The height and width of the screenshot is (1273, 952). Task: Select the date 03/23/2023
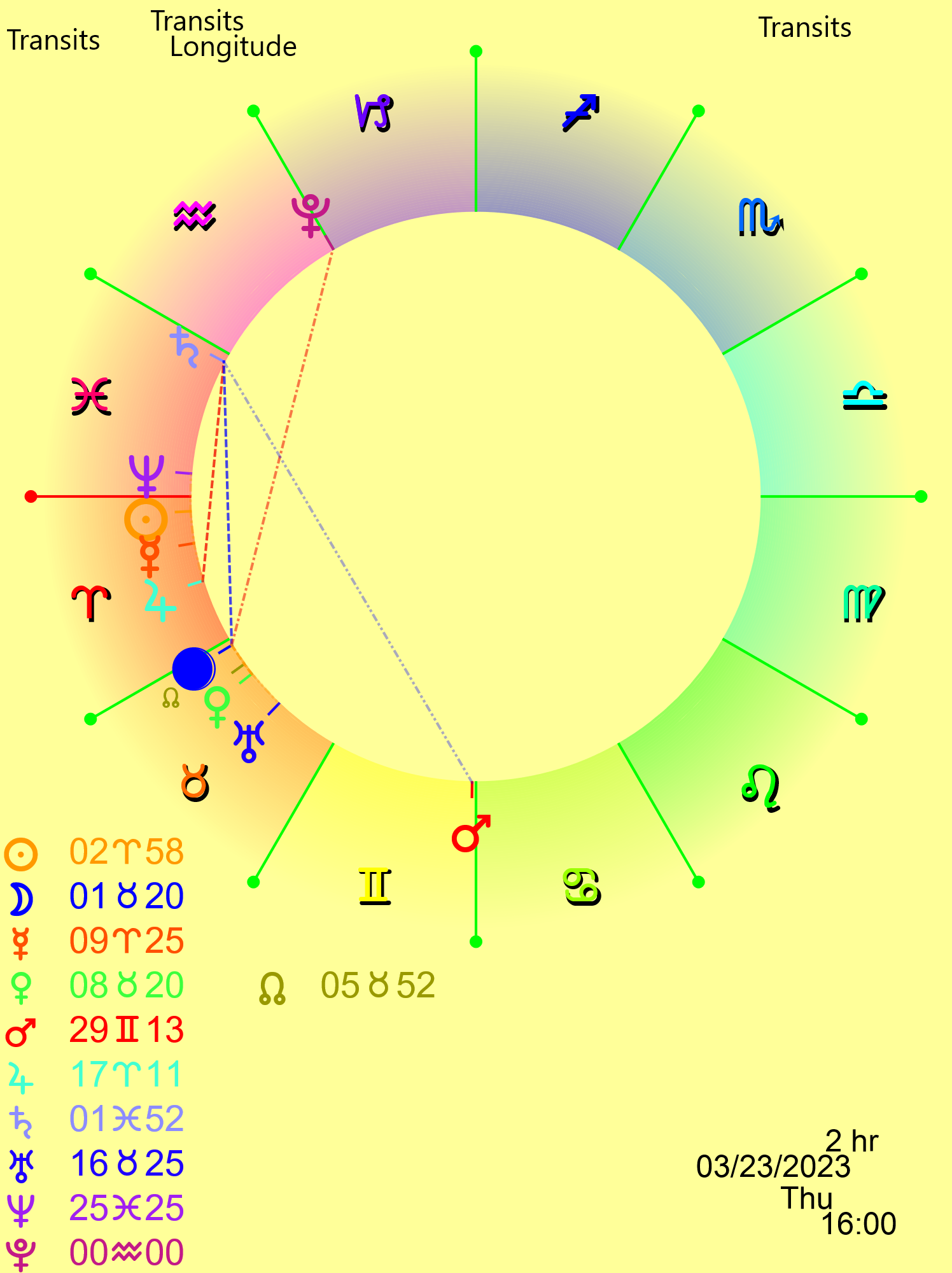point(773,1167)
